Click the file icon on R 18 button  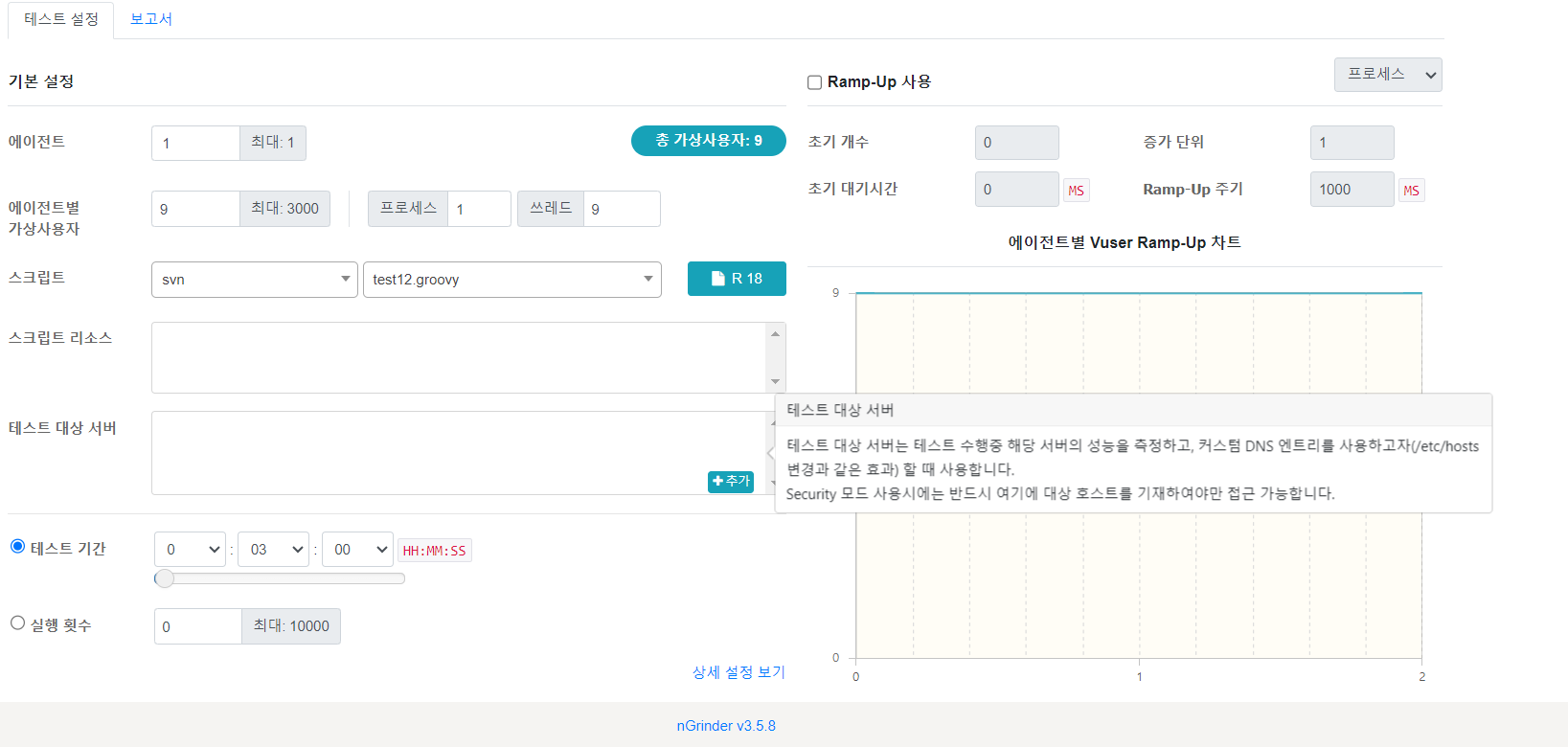717,279
